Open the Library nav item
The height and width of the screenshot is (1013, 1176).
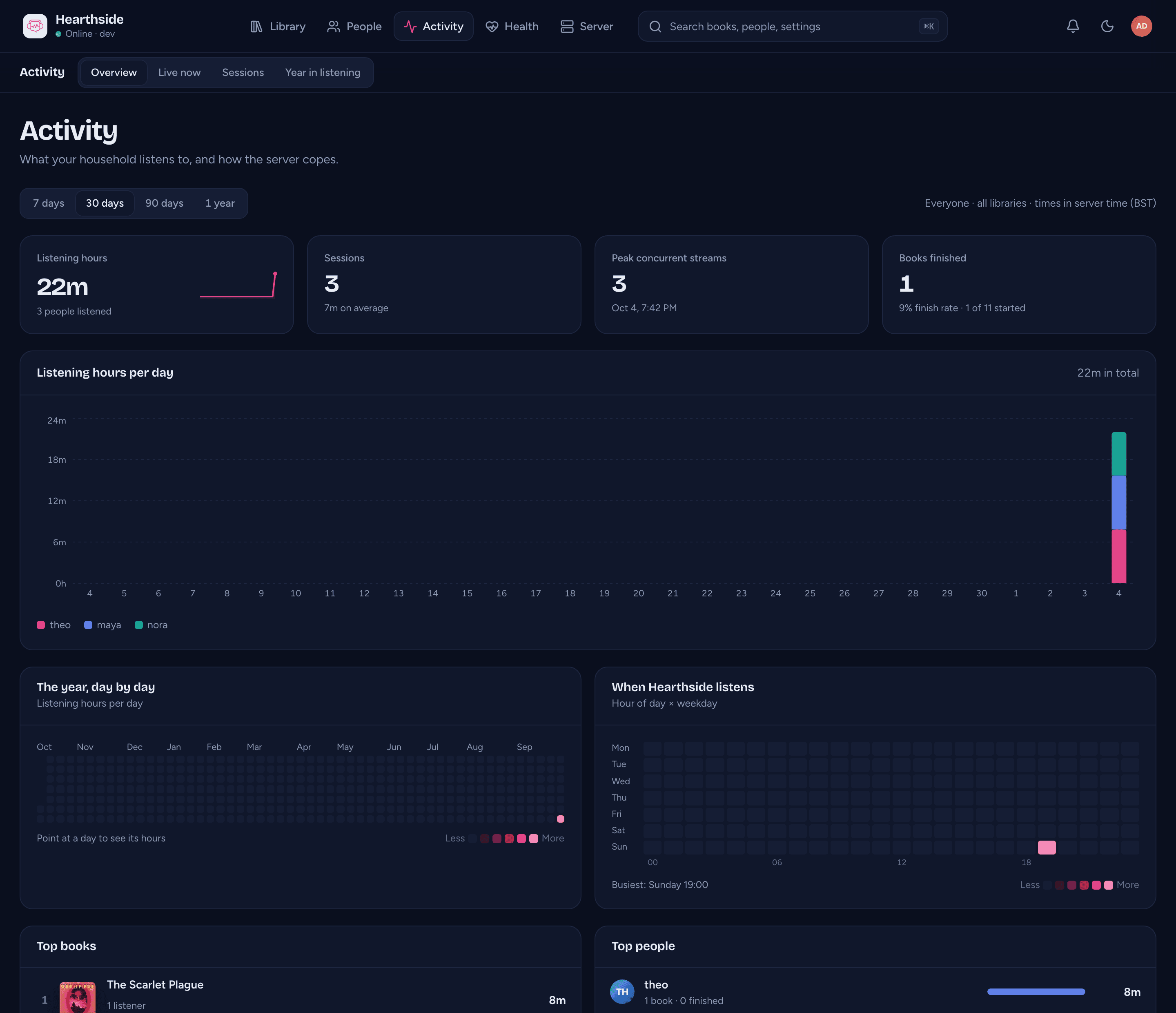[278, 26]
